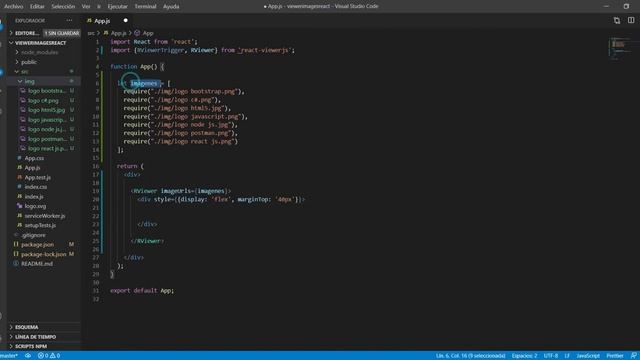Screen dimensions: 640x360
Task: Click the JS icon beside App.js in explorer
Action: point(19,168)
